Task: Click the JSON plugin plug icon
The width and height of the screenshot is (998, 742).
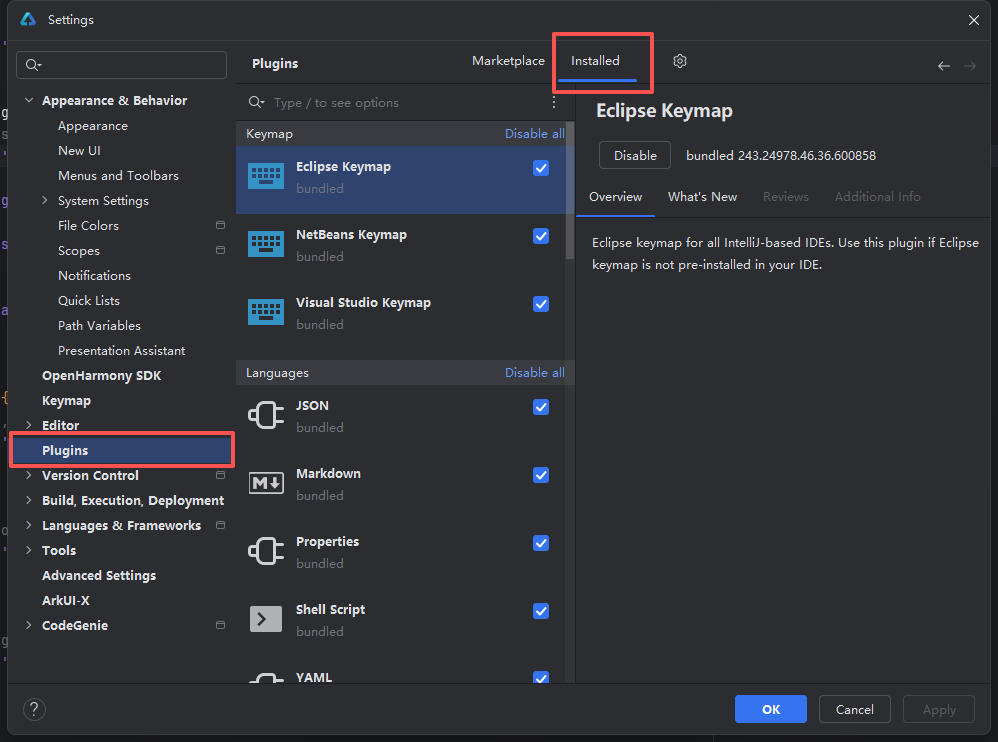Action: click(x=265, y=416)
